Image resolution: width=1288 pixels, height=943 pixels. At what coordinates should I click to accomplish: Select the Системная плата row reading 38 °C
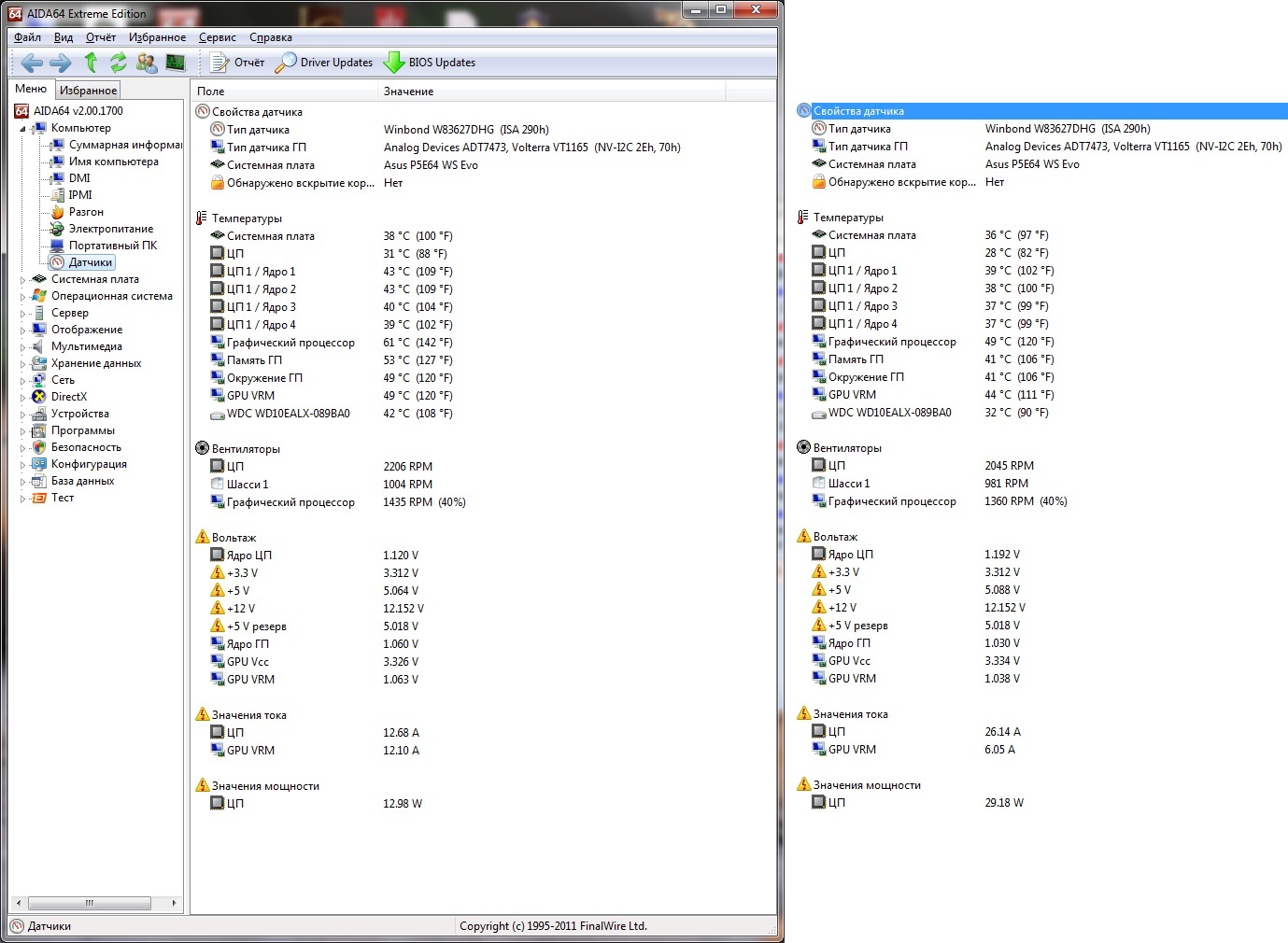[x=483, y=236]
